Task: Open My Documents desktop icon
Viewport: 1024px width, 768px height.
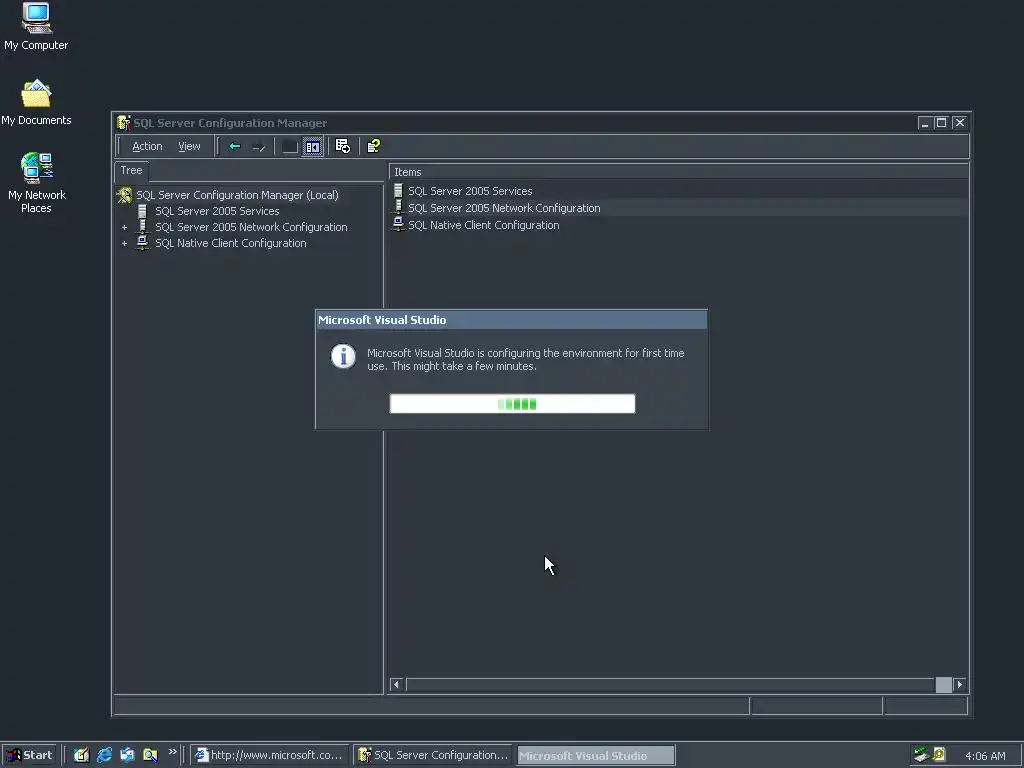Action: (x=36, y=103)
